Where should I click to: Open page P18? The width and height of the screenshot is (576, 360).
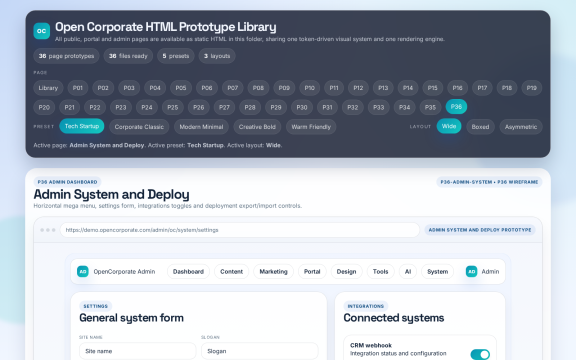[507, 88]
